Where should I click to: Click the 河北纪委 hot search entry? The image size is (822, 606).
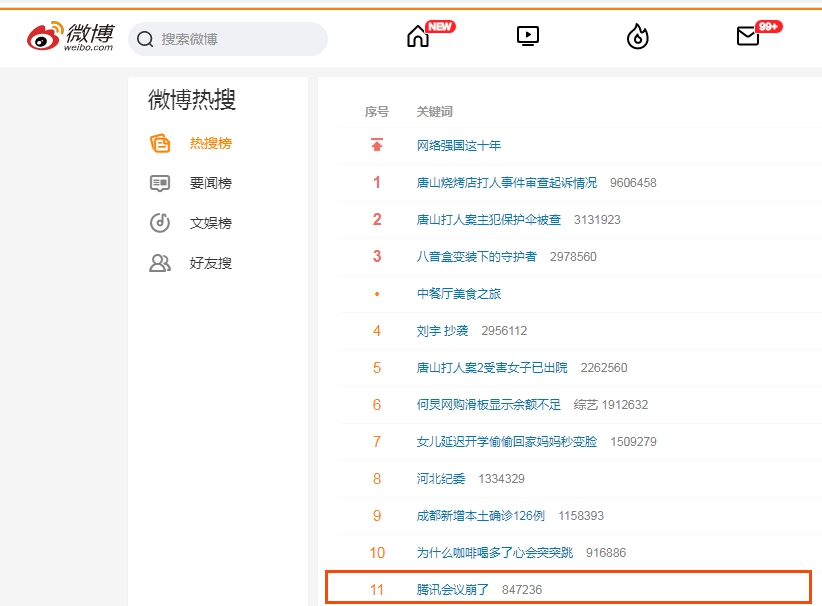click(434, 478)
